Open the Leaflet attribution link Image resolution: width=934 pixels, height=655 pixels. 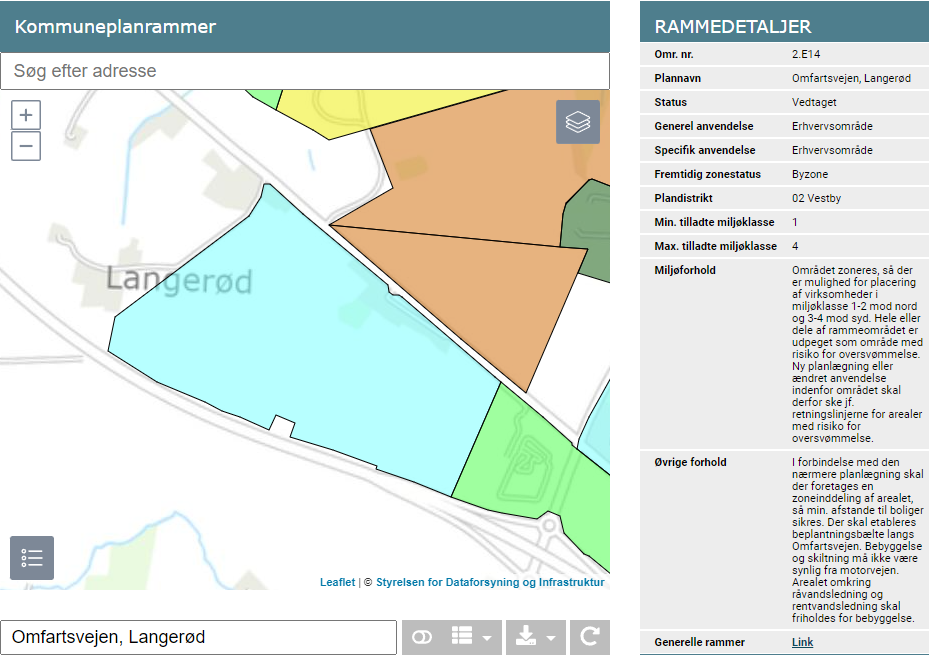337,582
